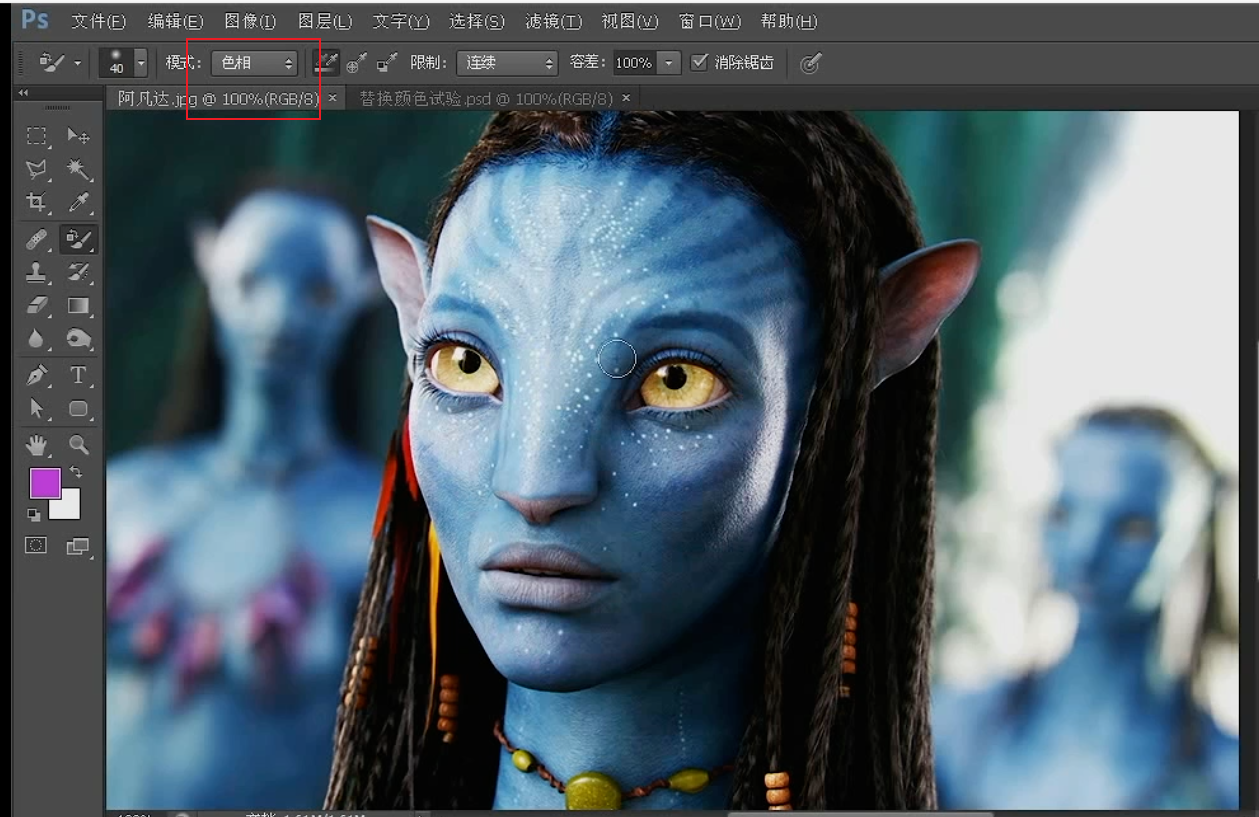Open the 文字(Y) menu
The width and height of the screenshot is (1259, 817).
click(x=401, y=21)
